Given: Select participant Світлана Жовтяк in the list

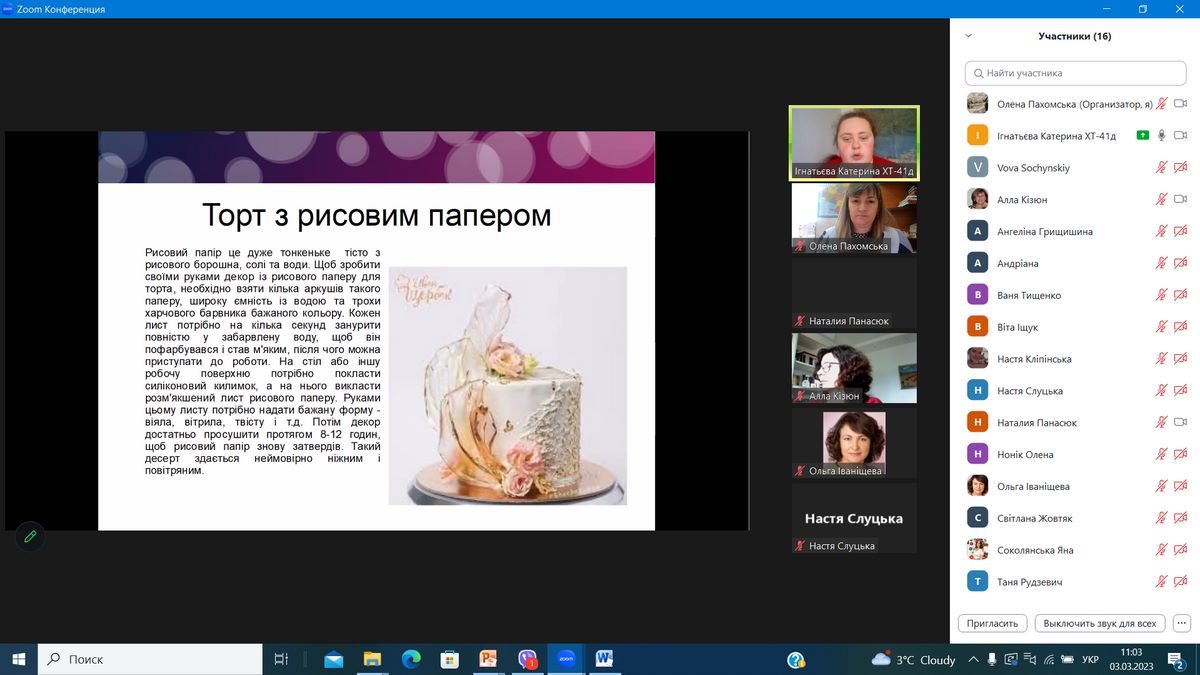Looking at the screenshot, I should click(x=1034, y=518).
